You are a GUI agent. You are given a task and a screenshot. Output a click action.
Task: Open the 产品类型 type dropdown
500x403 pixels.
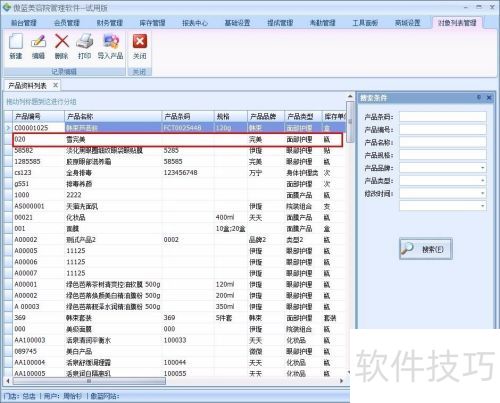(x=482, y=180)
